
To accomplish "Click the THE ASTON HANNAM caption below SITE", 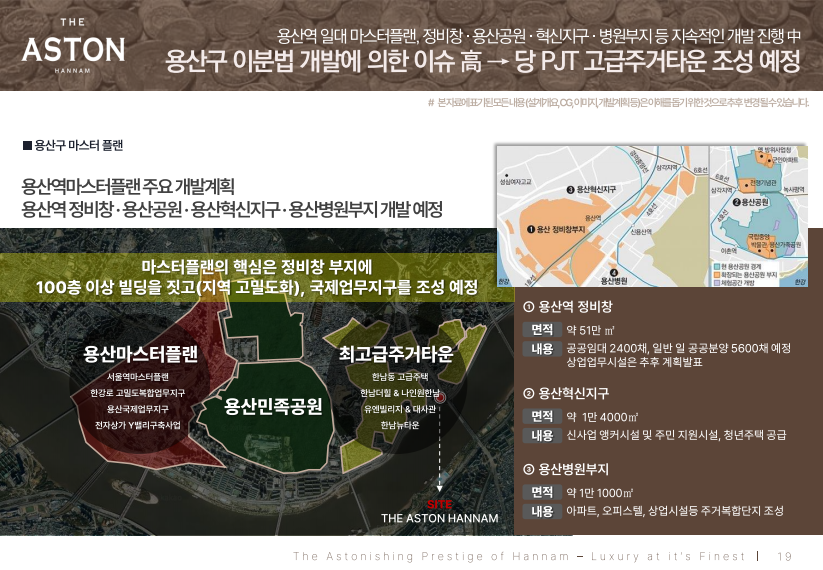I will [439, 519].
